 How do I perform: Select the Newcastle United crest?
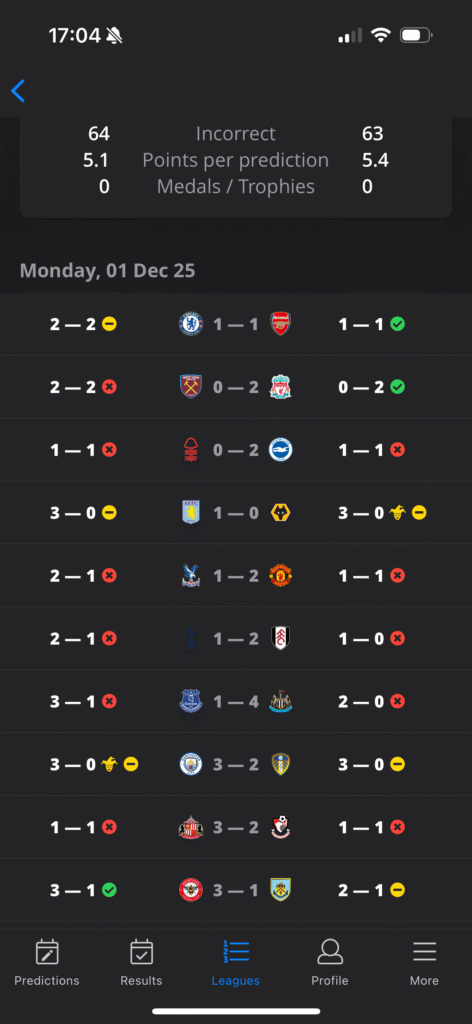pyautogui.click(x=281, y=701)
